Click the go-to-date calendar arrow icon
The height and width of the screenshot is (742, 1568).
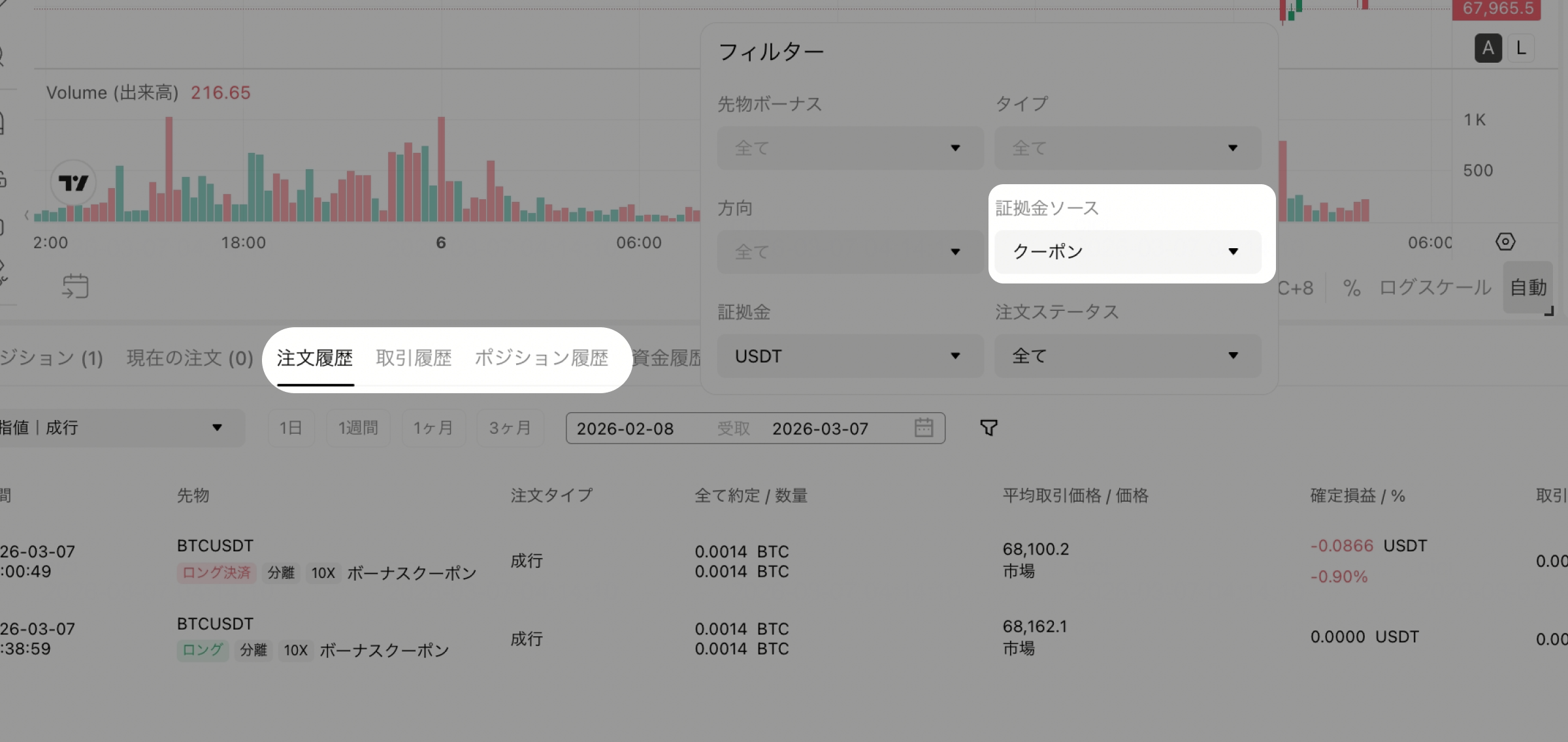(x=75, y=286)
